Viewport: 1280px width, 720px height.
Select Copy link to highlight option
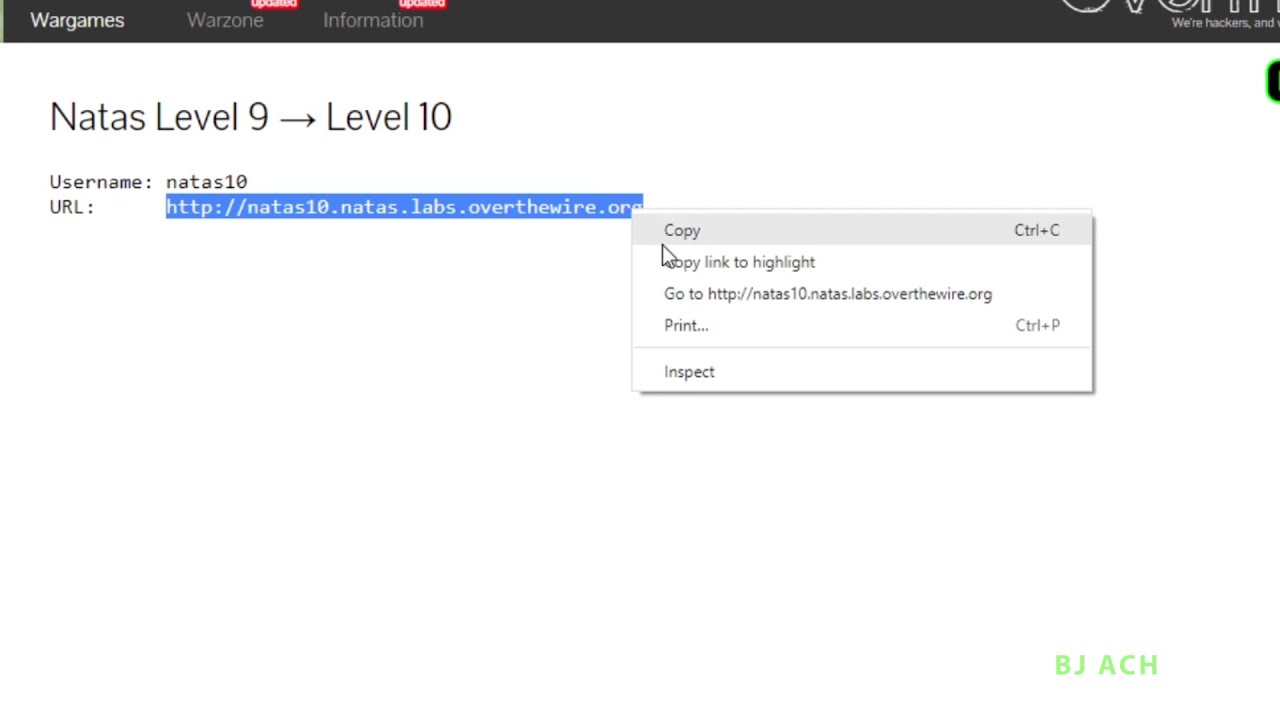[x=862, y=262]
